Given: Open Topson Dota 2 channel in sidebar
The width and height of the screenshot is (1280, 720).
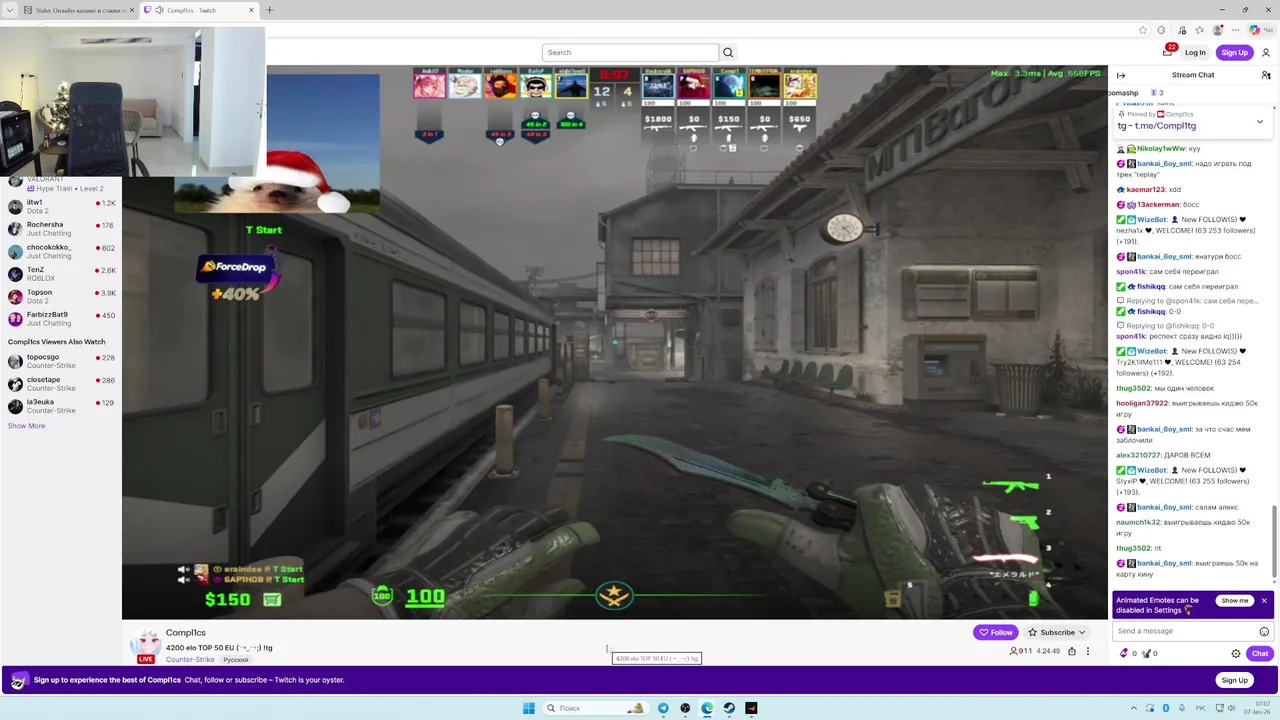Looking at the screenshot, I should [x=61, y=296].
